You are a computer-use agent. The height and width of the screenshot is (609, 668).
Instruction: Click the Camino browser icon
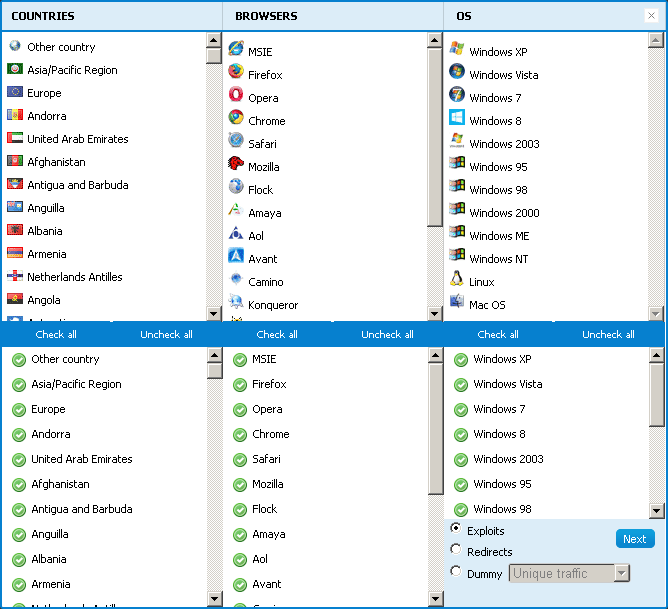(236, 279)
